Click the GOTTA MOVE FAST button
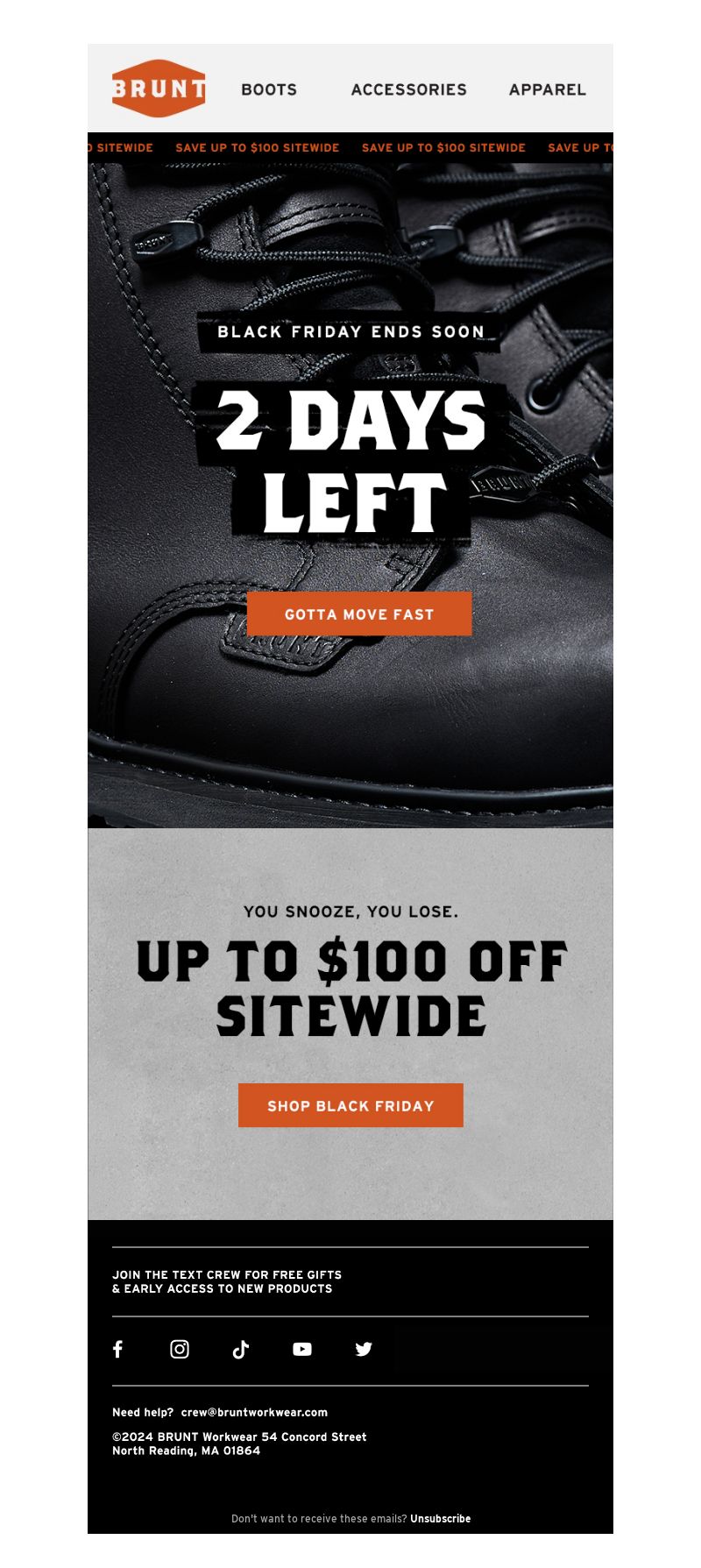Screen dimensions: 701x1568 coord(359,614)
